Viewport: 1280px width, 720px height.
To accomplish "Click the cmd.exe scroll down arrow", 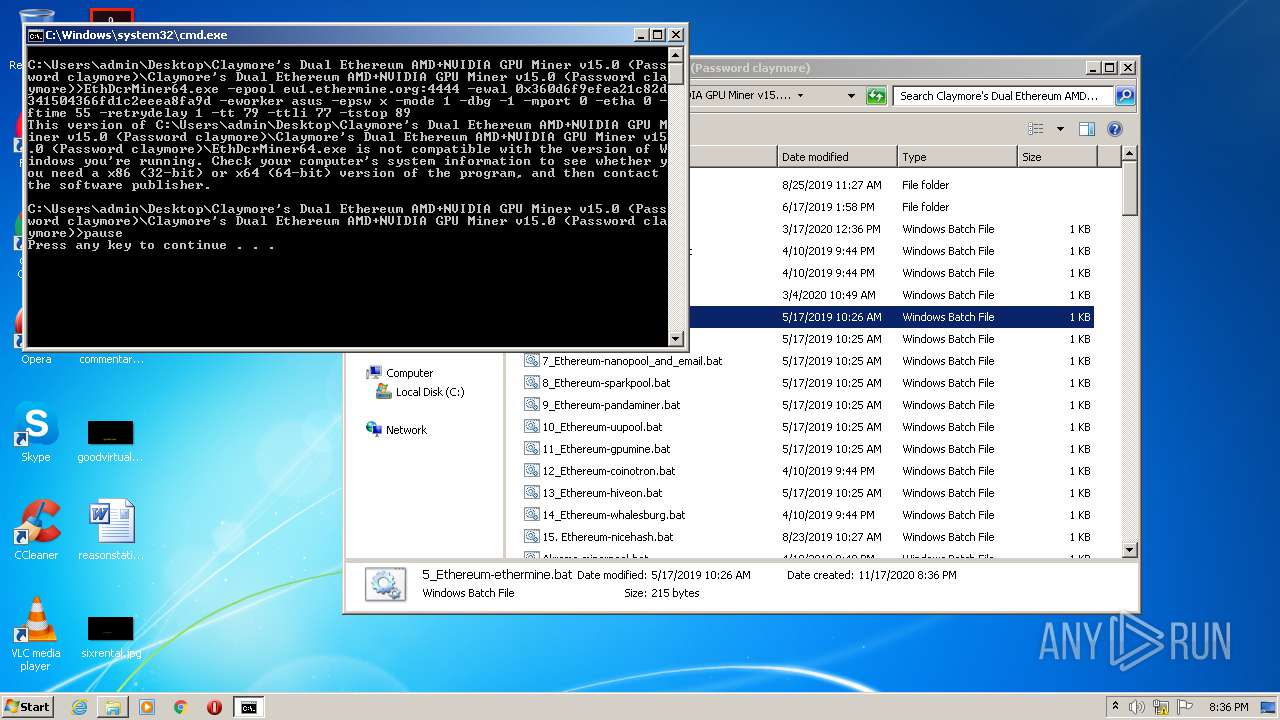I will pyautogui.click(x=676, y=339).
